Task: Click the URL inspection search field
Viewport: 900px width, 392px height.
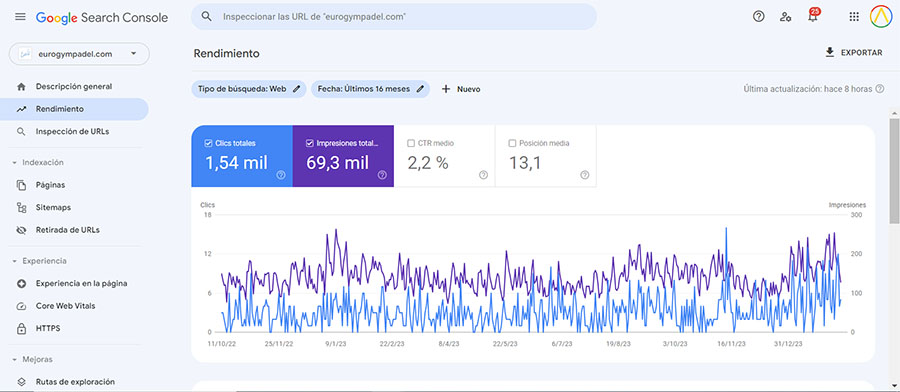Action: pos(394,17)
